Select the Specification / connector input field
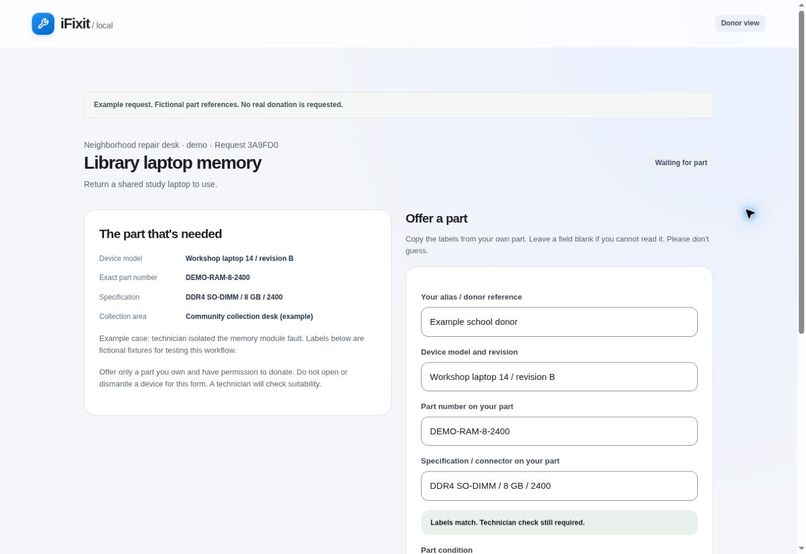 (559, 486)
